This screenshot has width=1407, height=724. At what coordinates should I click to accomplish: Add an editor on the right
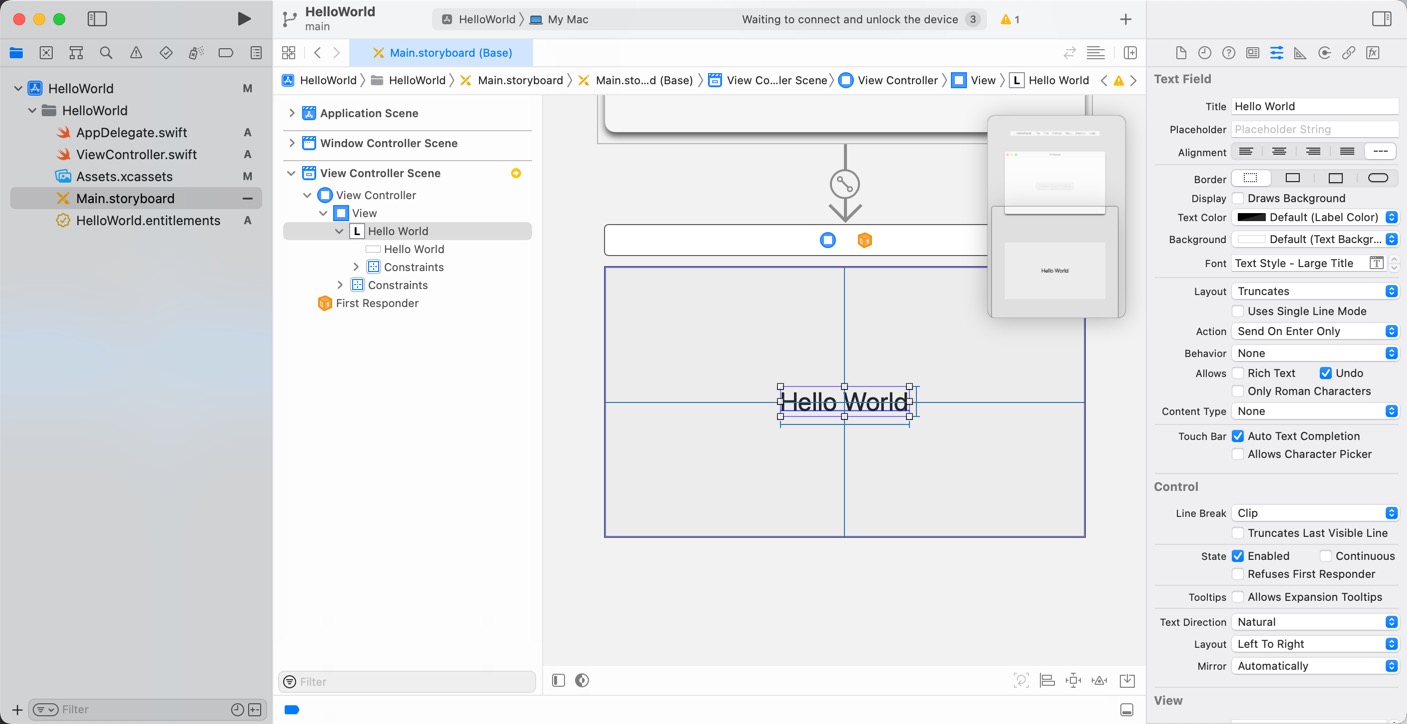pyautogui.click(x=1130, y=53)
